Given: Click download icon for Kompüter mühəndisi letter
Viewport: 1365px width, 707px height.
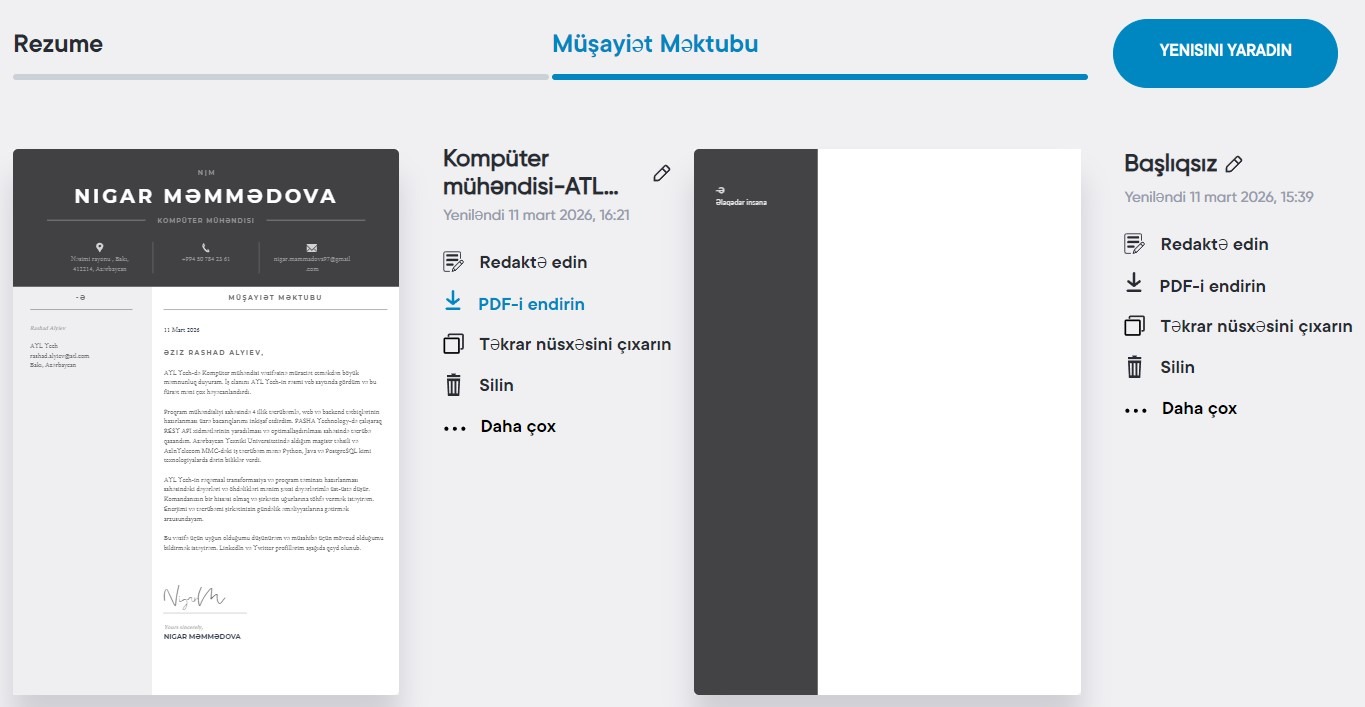Looking at the screenshot, I should click(x=453, y=301).
